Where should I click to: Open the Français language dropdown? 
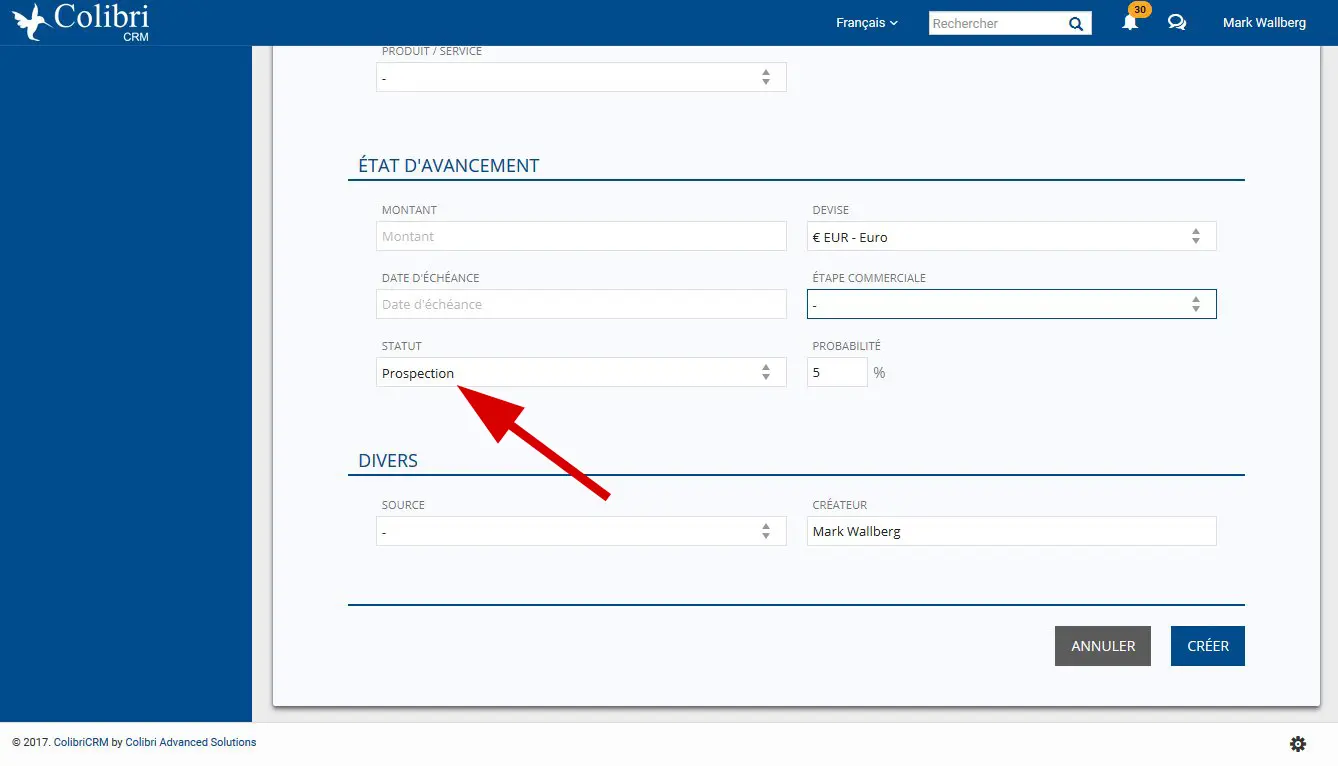click(x=867, y=22)
